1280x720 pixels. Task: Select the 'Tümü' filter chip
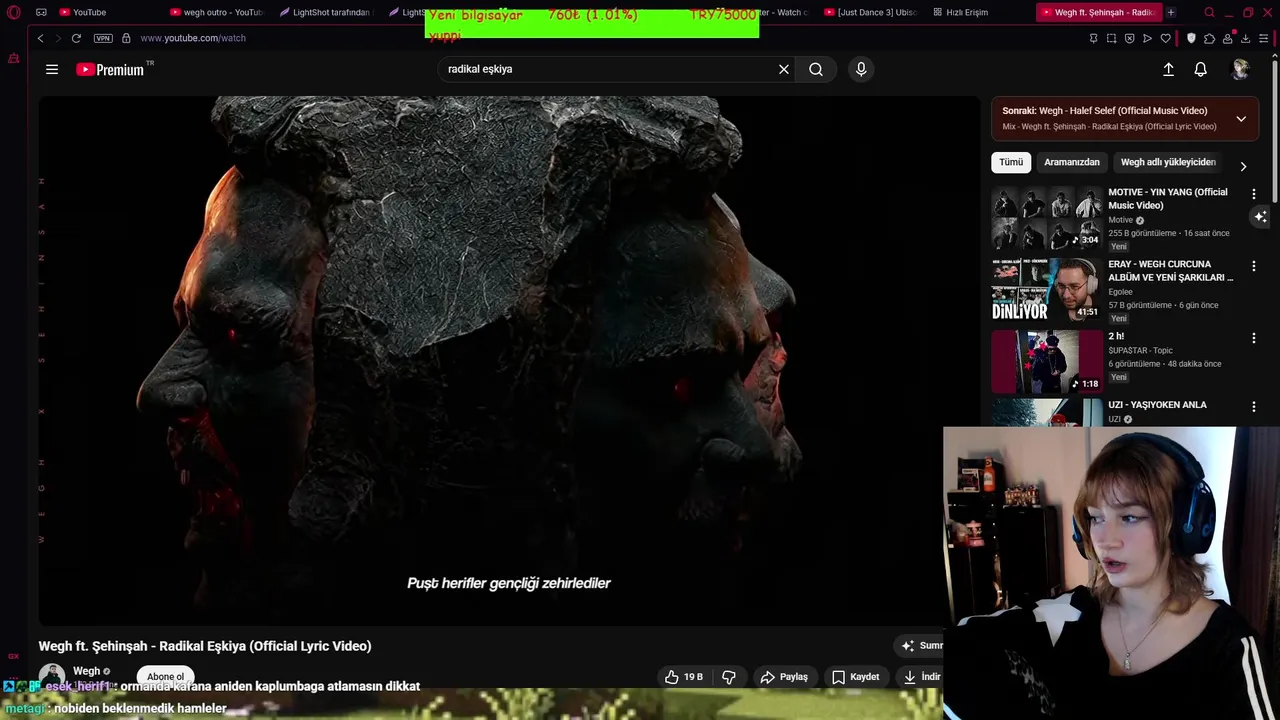coord(1011,162)
